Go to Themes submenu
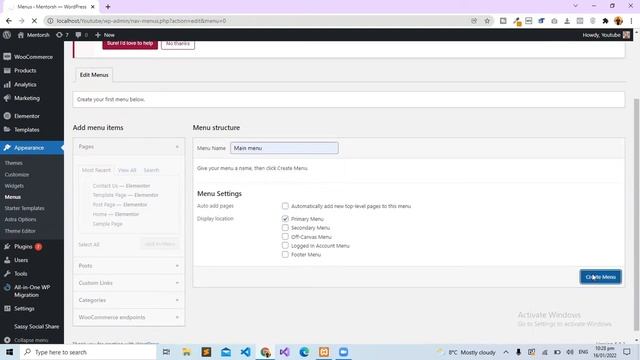 coord(13,163)
